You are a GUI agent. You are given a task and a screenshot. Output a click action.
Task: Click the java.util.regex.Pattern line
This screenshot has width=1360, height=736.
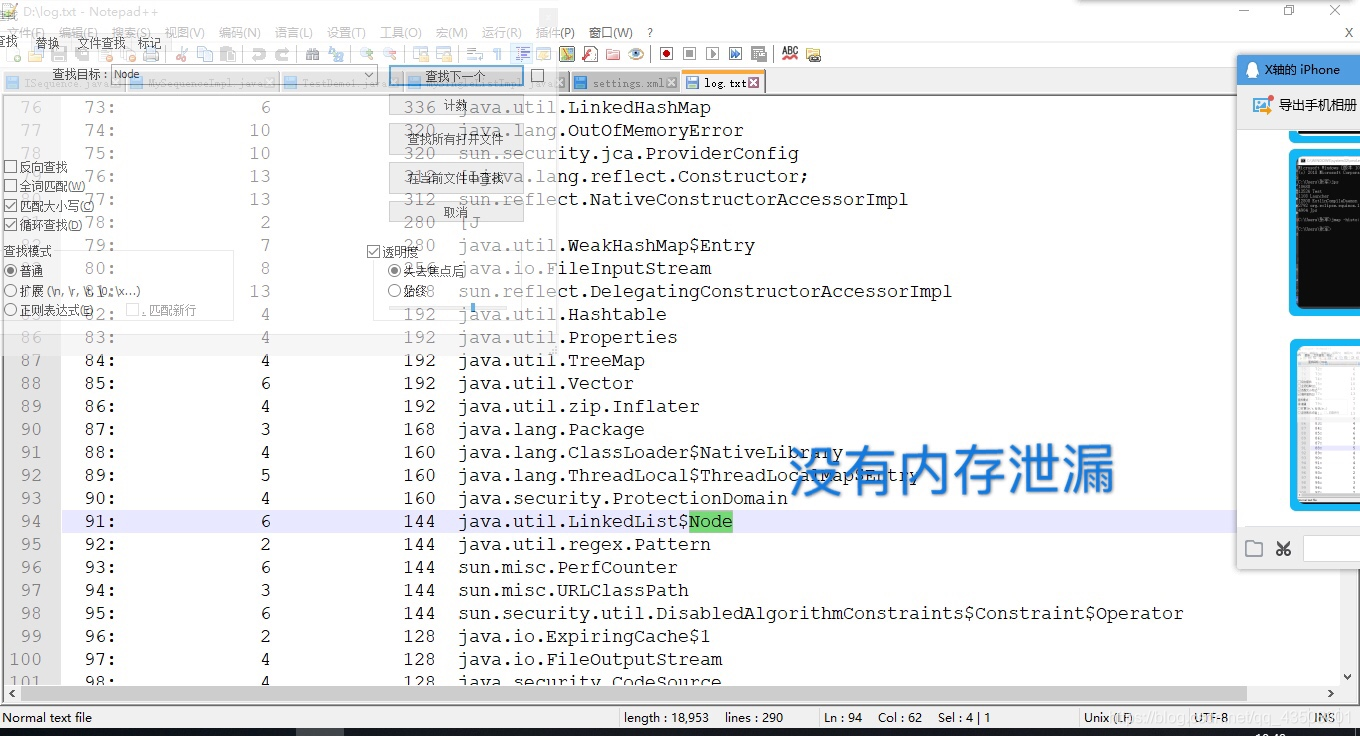(x=584, y=544)
